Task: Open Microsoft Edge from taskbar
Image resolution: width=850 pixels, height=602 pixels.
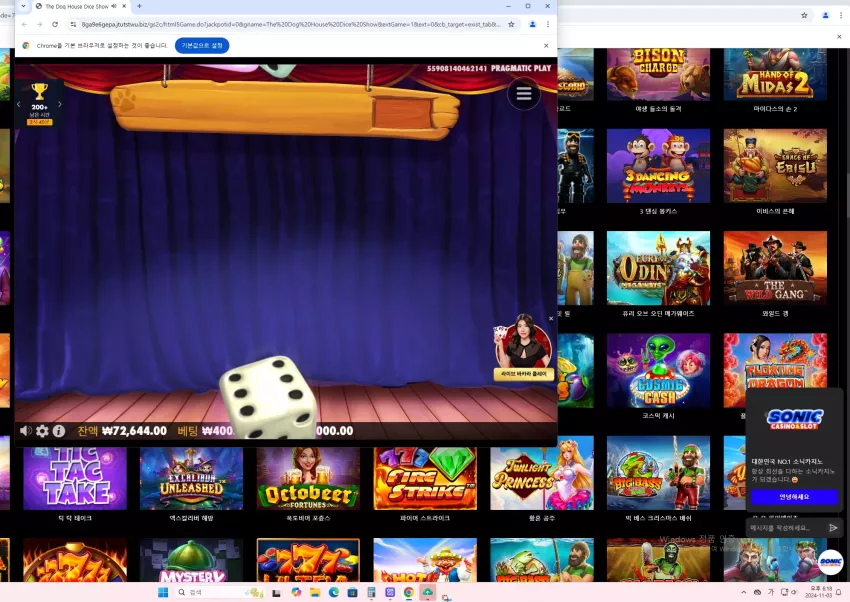Action: pos(333,592)
